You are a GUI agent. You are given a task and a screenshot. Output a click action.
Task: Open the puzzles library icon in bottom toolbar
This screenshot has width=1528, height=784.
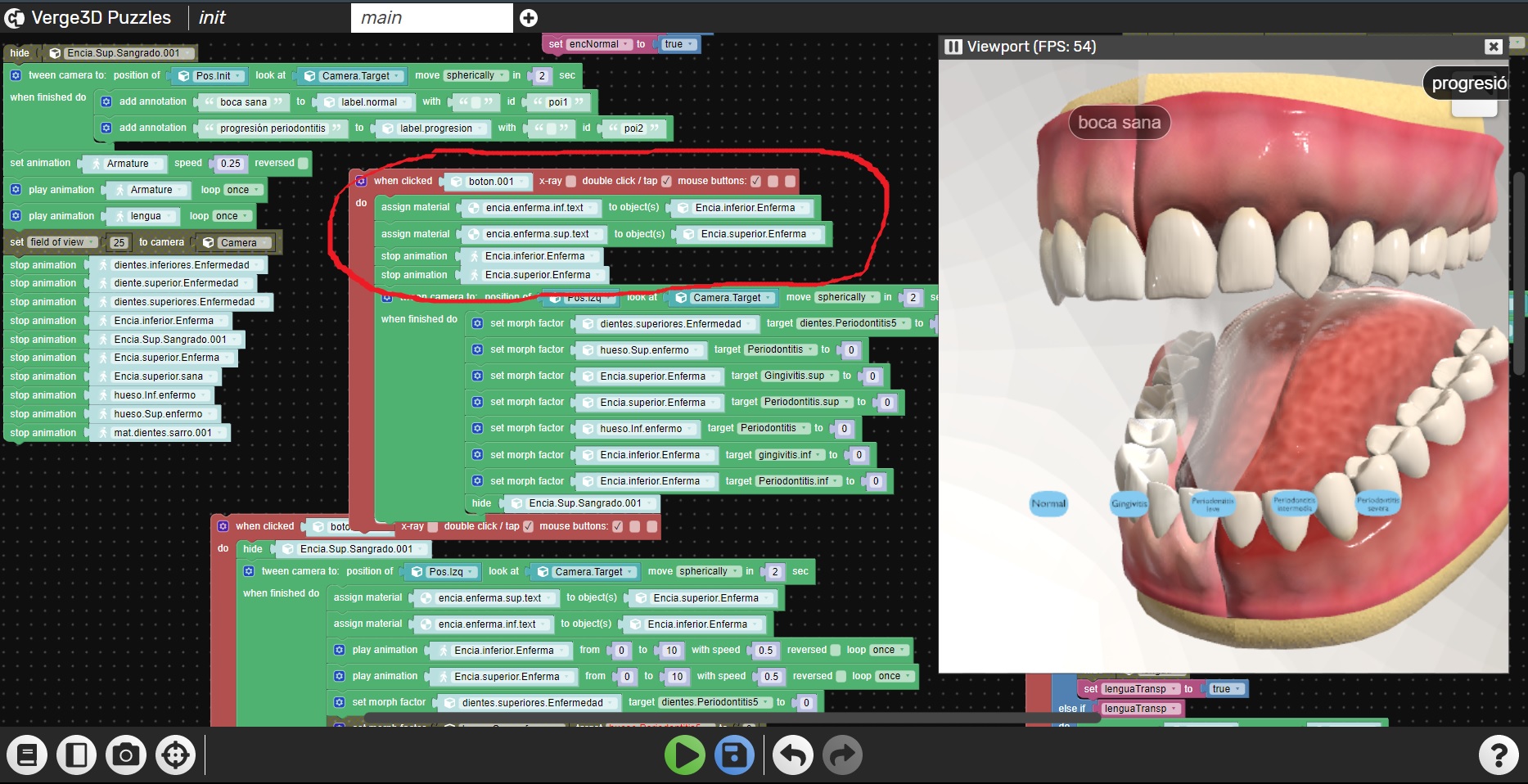point(27,755)
